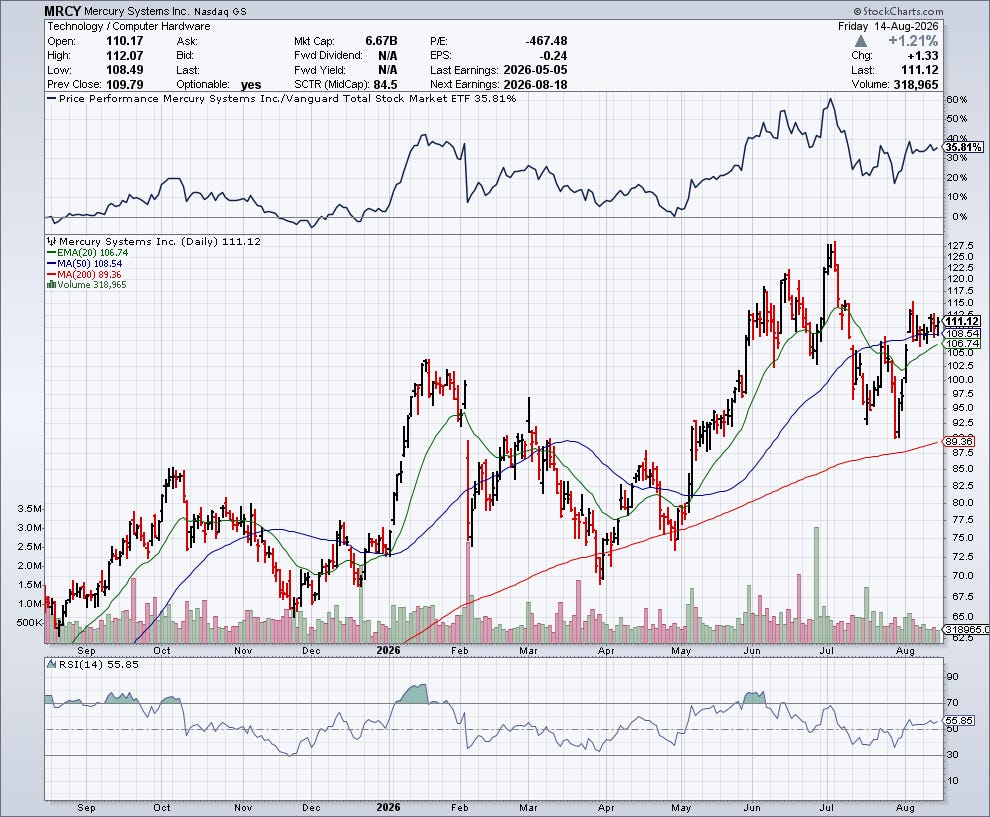
Task: Click the StockCharts.com watermark link
Action: 898,11
